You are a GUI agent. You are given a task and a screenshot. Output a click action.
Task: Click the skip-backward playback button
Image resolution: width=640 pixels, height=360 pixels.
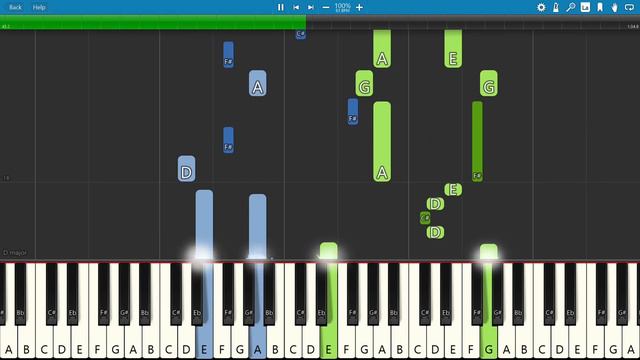[296, 7]
